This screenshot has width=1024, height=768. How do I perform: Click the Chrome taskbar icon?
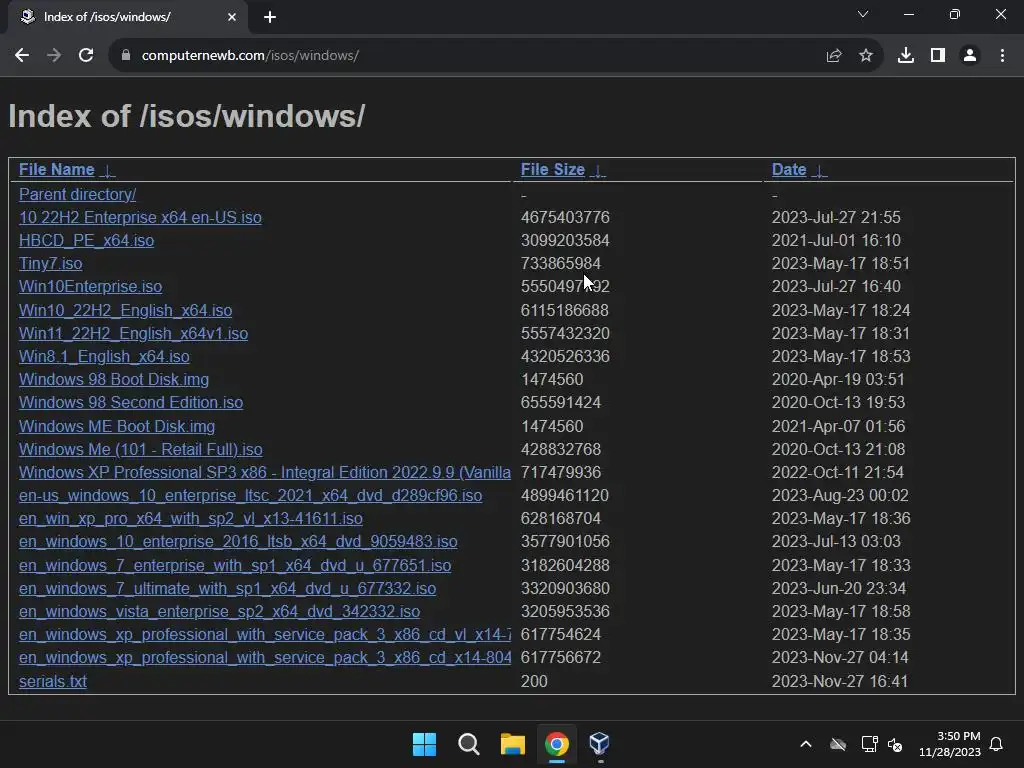tap(556, 744)
